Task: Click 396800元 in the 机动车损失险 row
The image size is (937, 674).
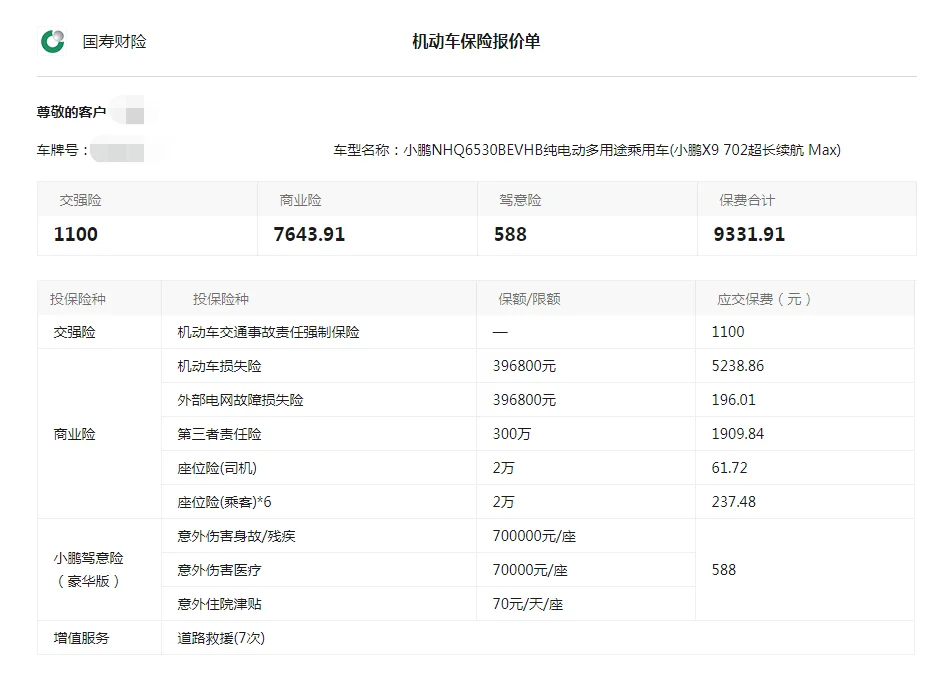Action: 524,366
